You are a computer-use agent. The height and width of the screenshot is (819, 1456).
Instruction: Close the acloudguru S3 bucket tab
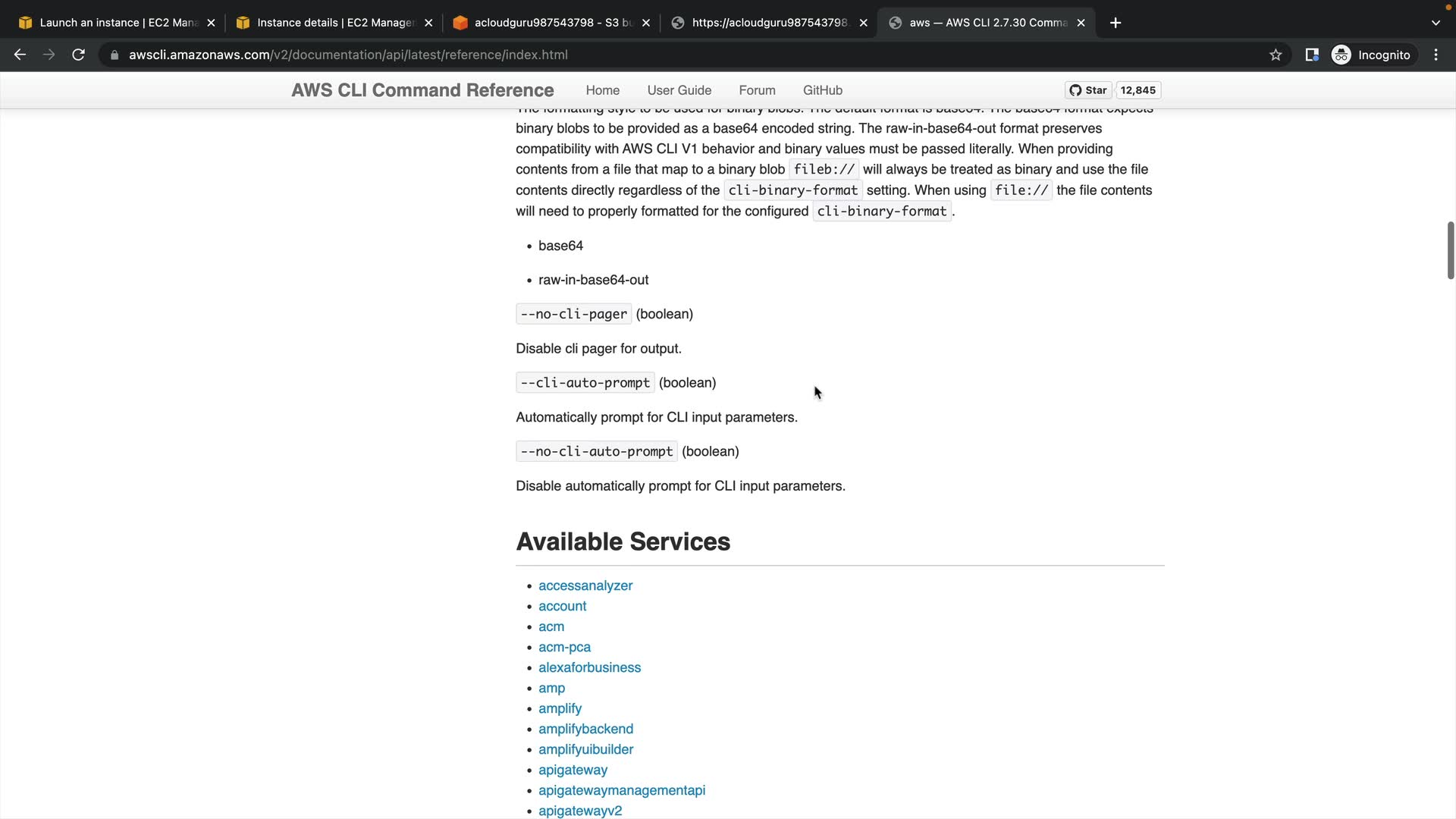click(646, 23)
